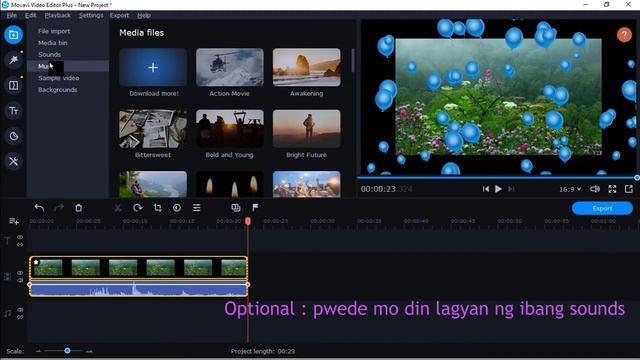Select the video clip on the timeline

[138, 268]
